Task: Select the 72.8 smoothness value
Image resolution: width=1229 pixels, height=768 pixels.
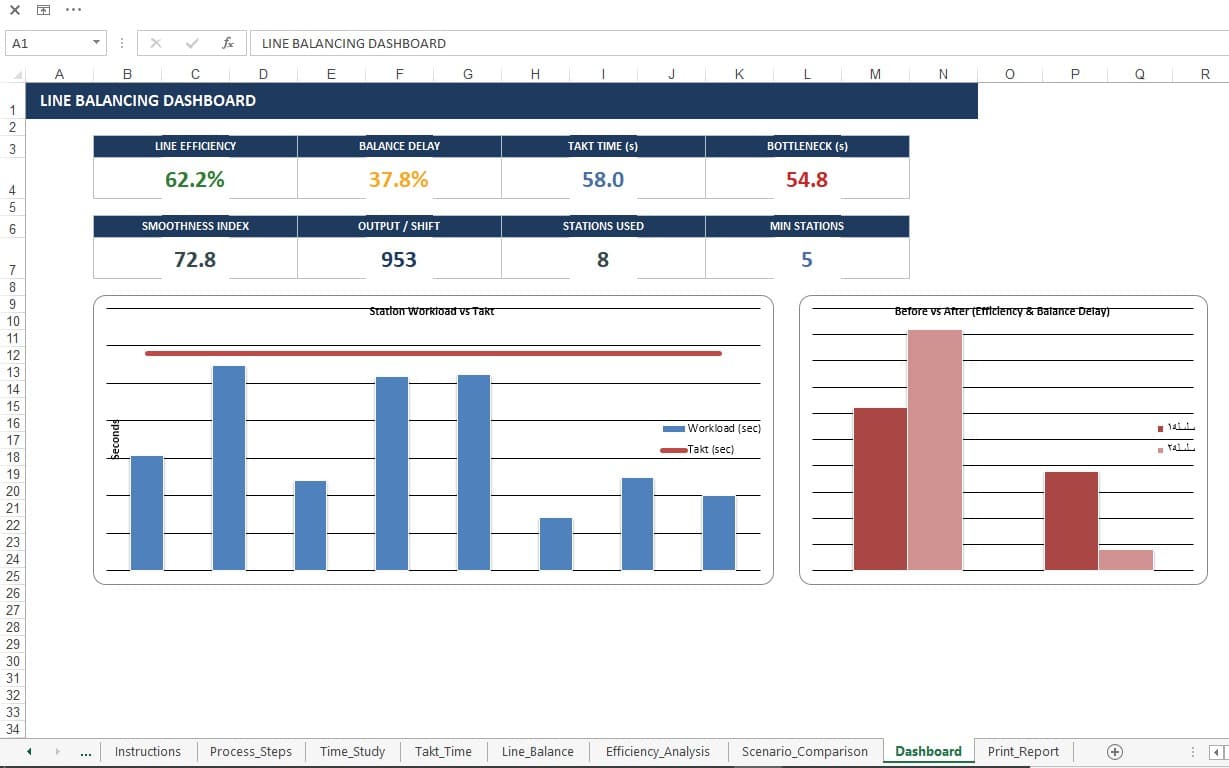Action: coord(195,259)
